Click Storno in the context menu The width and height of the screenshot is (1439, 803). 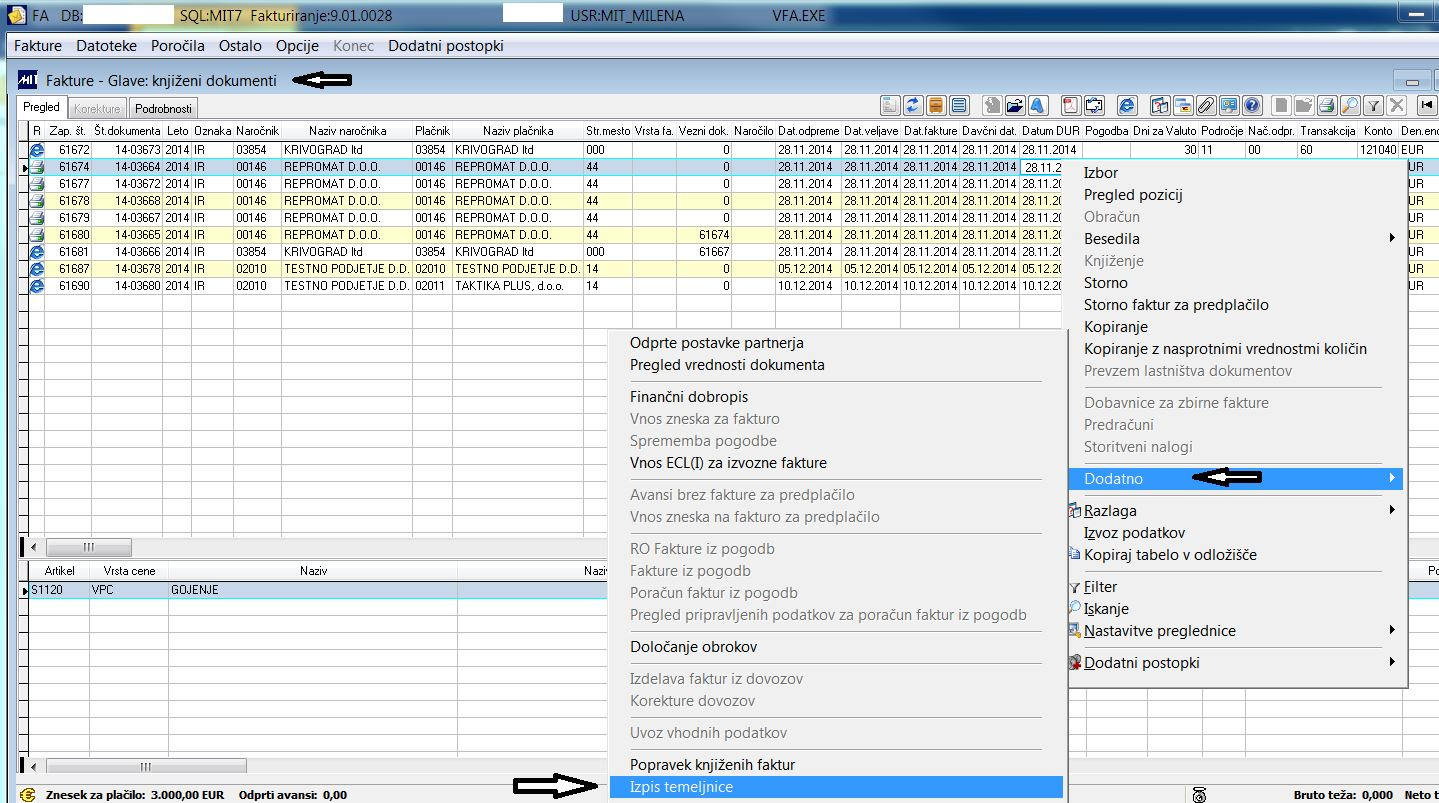(1105, 283)
